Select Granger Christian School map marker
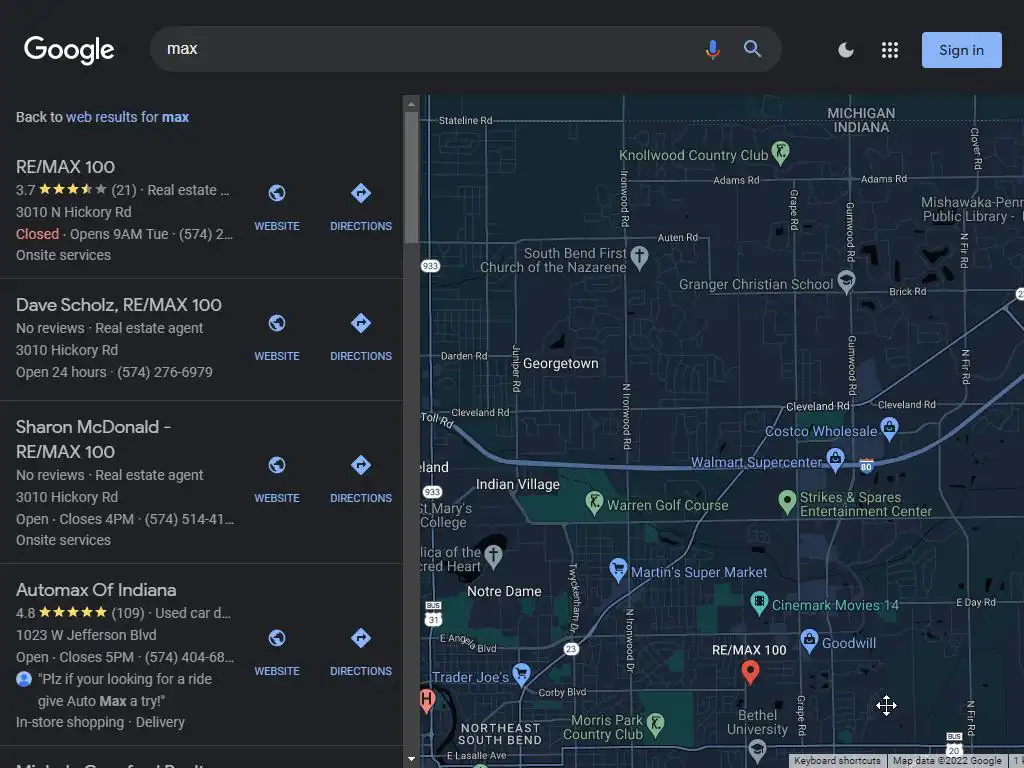Viewport: 1024px width, 768px height. (846, 281)
